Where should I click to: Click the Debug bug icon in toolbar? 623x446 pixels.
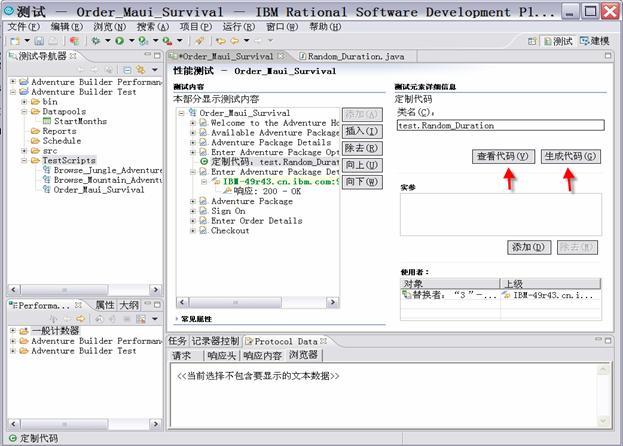tap(95, 41)
